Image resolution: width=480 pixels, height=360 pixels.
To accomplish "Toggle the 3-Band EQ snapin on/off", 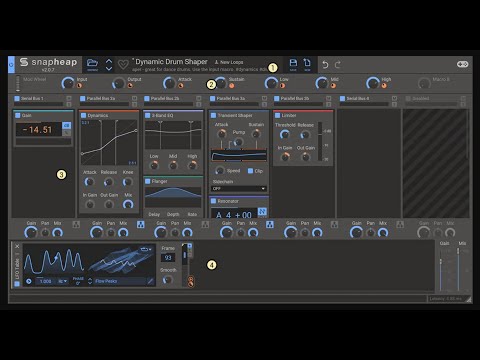I will [x=148, y=115].
